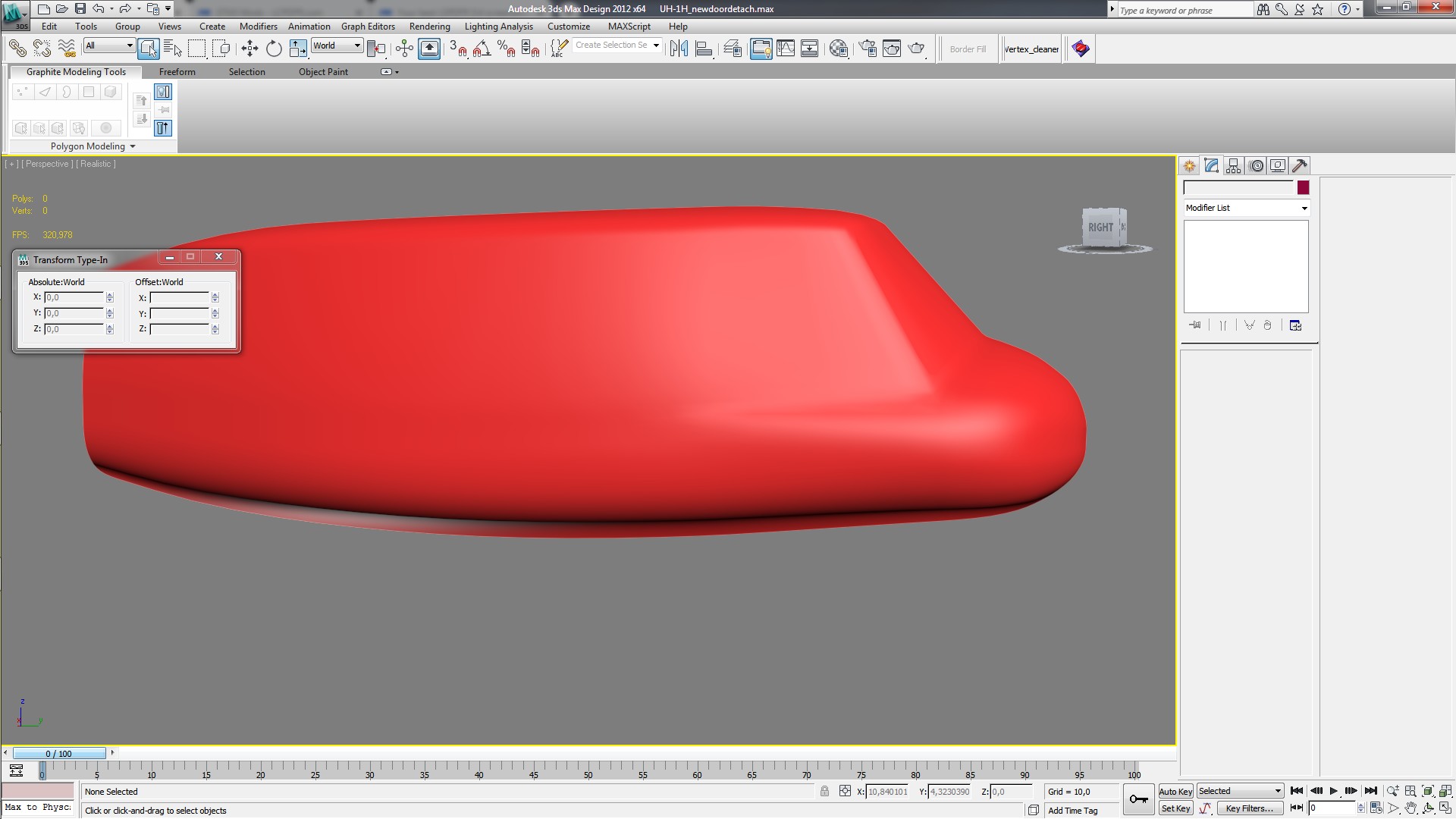Toggle Angle Snap on the toolbar
This screenshot has height=819, width=1456.
click(x=482, y=49)
